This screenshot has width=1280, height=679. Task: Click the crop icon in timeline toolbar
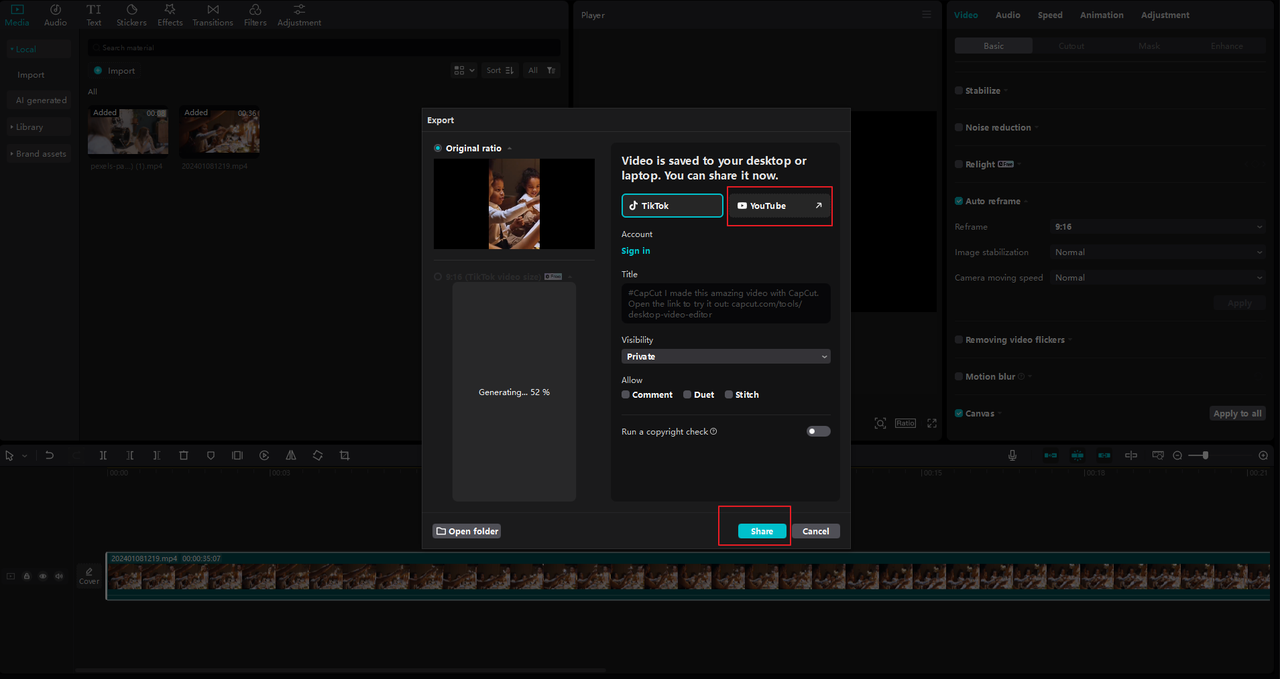pyautogui.click(x=344, y=455)
